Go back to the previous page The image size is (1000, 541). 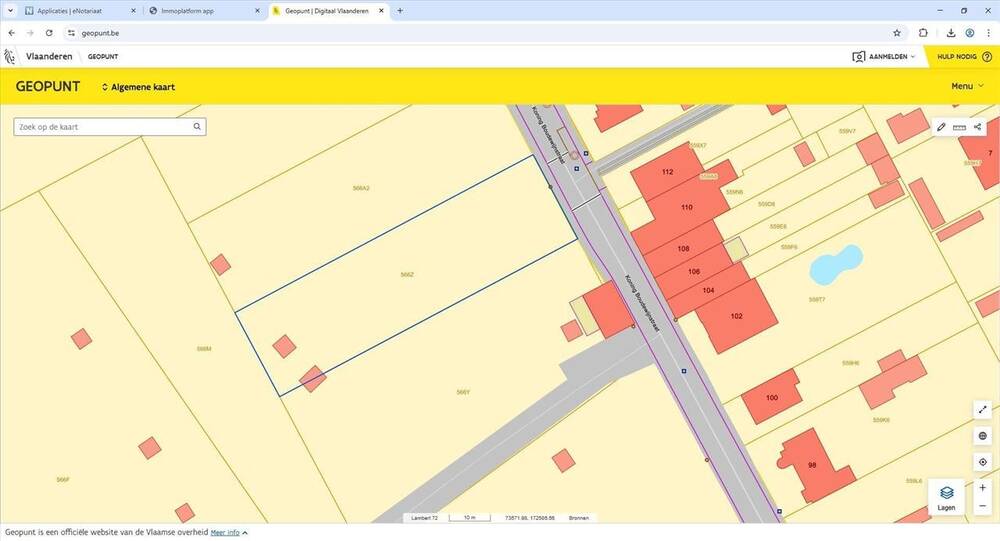tap(11, 33)
